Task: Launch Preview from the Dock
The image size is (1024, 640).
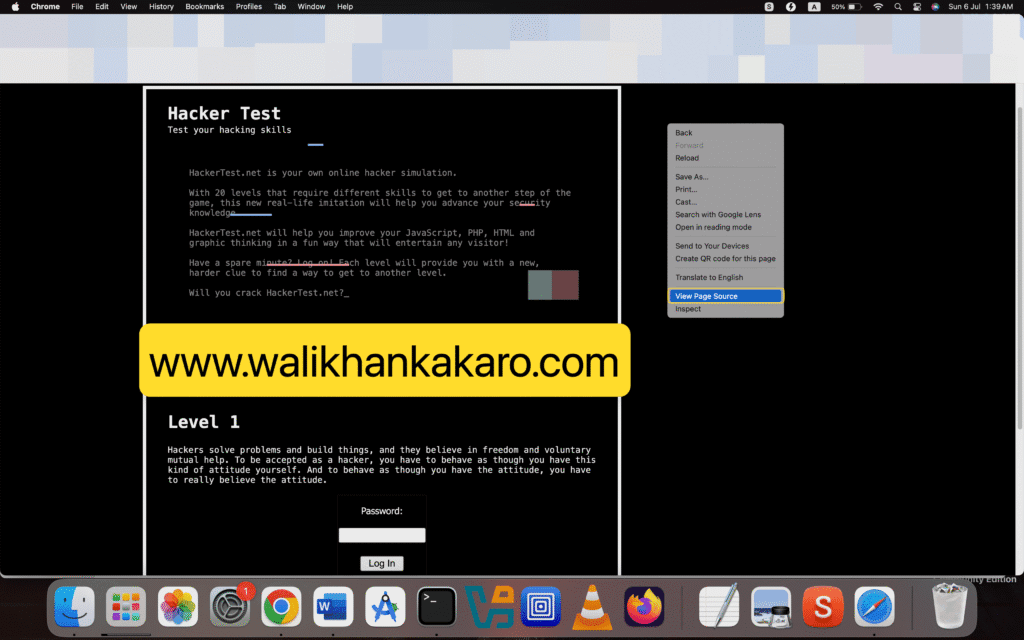Action: pos(771,606)
